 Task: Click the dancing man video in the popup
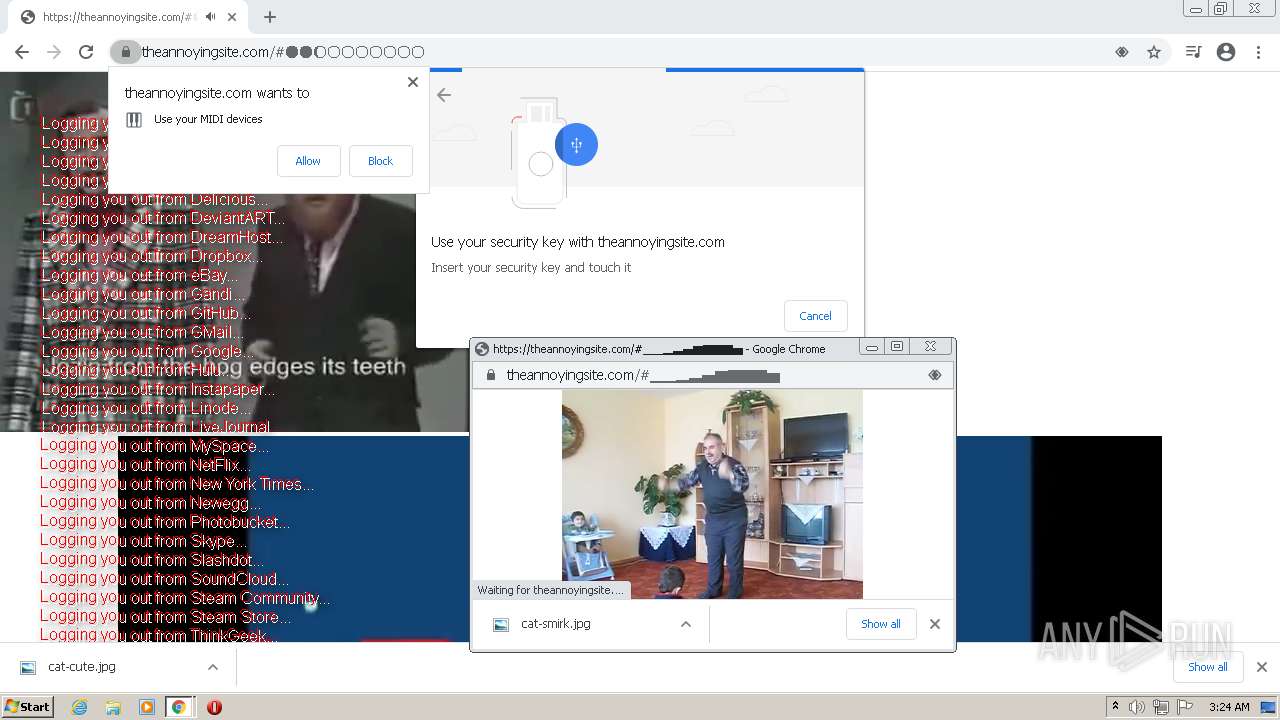712,494
